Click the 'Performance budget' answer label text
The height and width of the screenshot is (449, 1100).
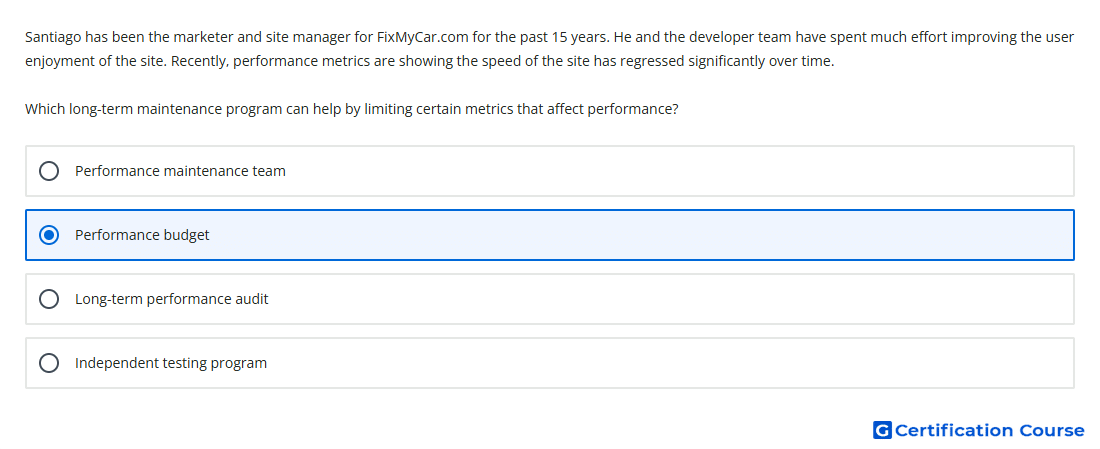(x=142, y=235)
